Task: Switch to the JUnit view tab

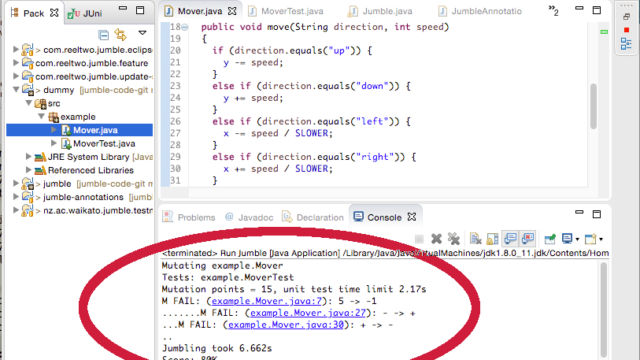Action: click(x=85, y=13)
